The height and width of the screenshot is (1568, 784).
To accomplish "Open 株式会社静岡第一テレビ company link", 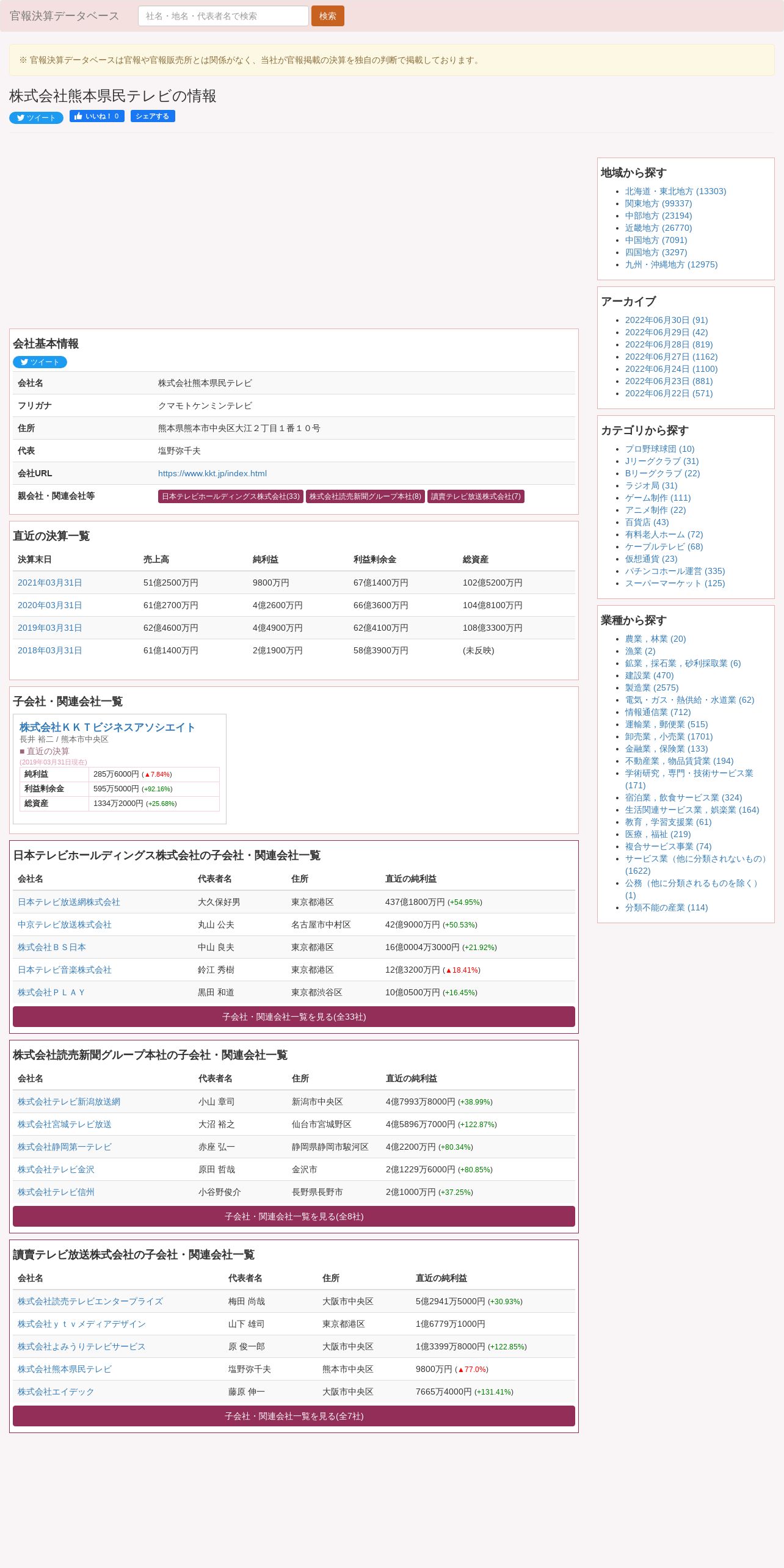I will [x=65, y=1147].
